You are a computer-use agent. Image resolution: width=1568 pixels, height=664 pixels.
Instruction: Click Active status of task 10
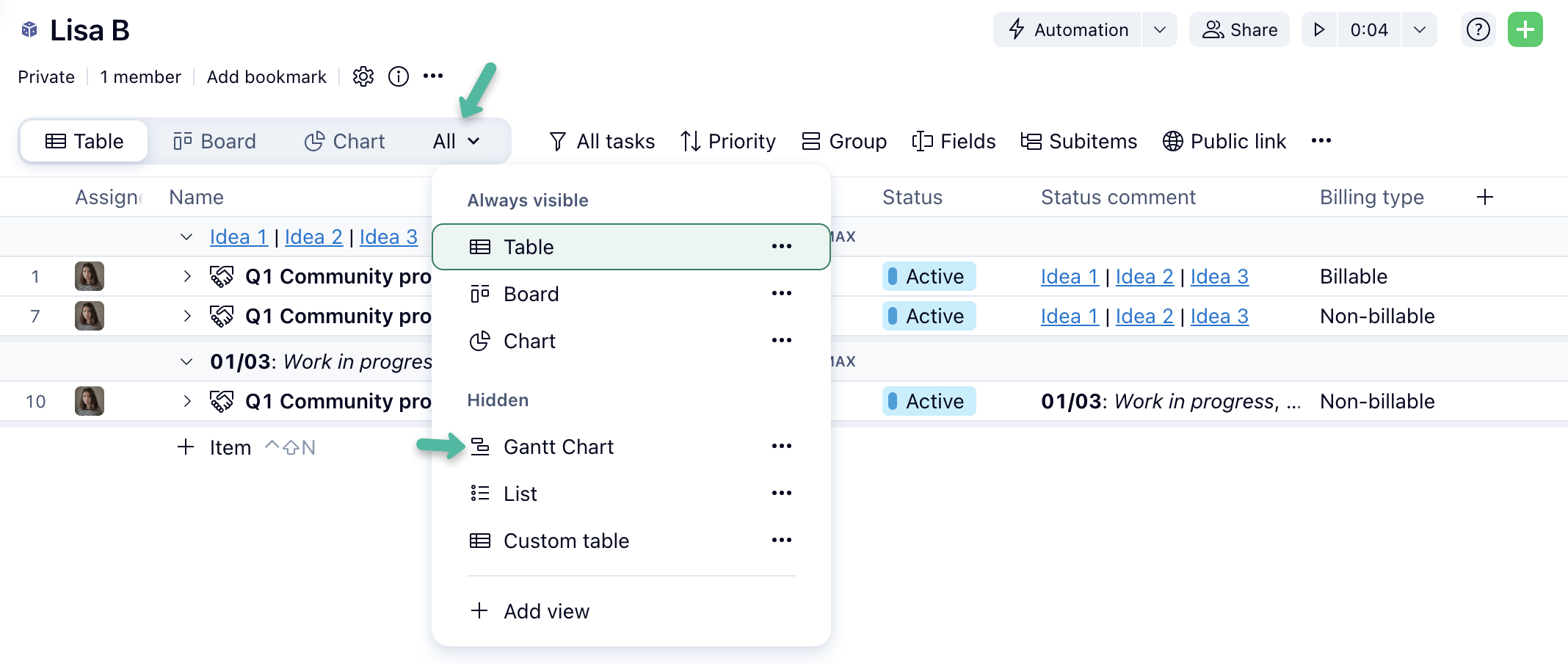coord(929,401)
